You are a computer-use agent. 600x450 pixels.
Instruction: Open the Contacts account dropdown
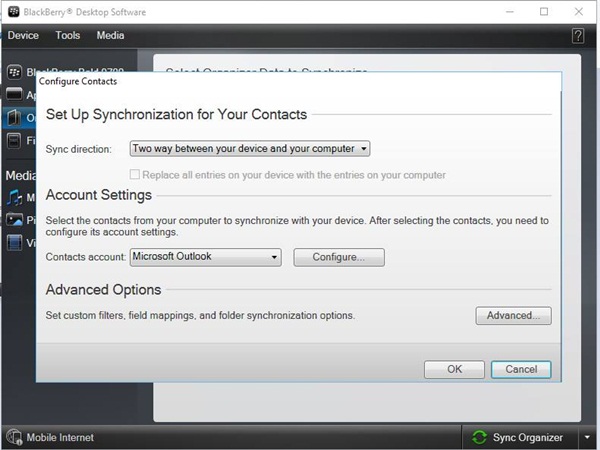pyautogui.click(x=205, y=257)
